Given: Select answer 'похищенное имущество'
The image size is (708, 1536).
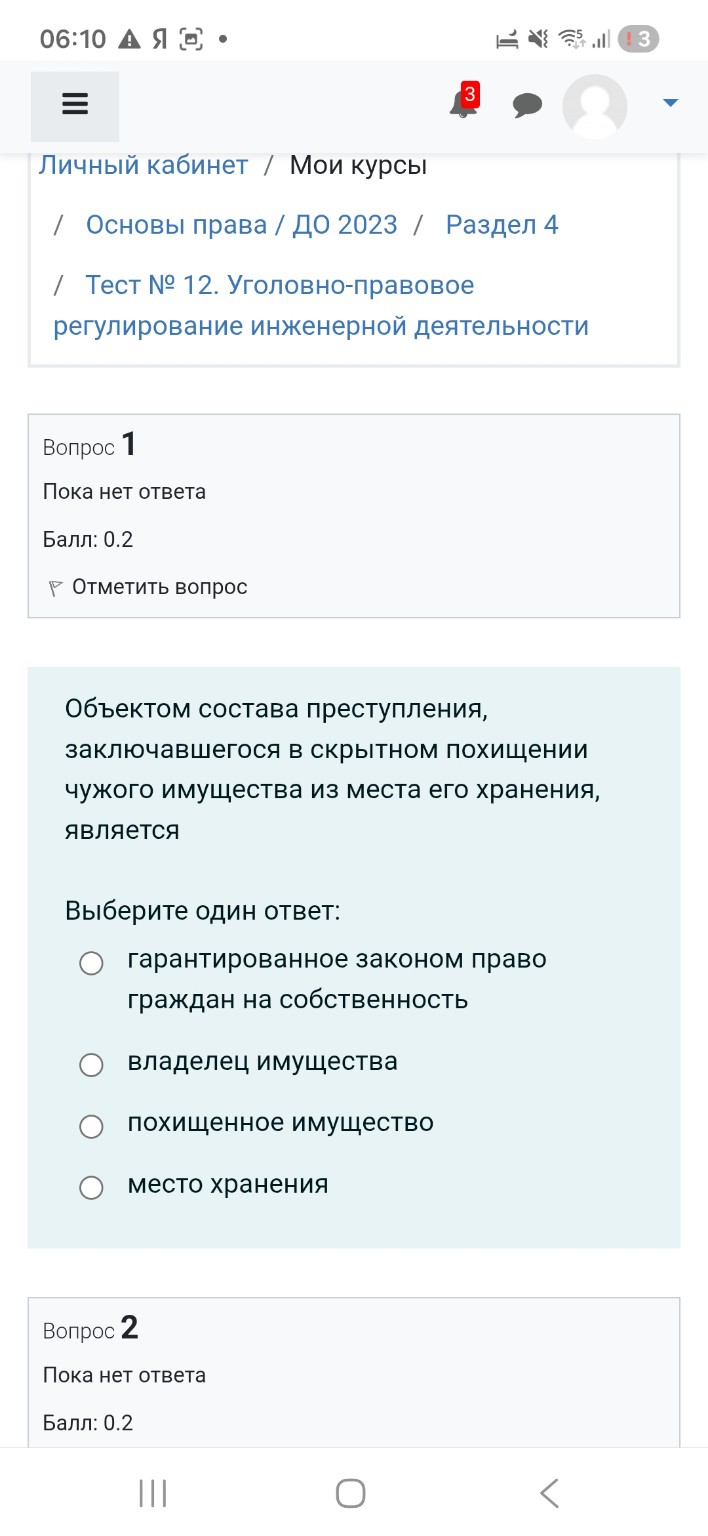Looking at the screenshot, I should pos(91,1126).
